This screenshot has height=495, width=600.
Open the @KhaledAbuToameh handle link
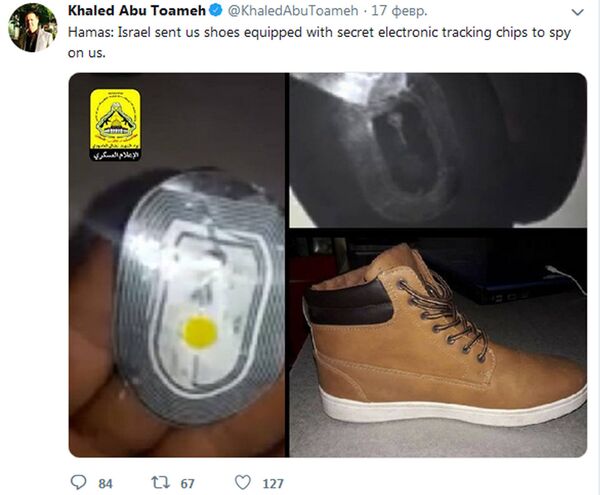(293, 11)
